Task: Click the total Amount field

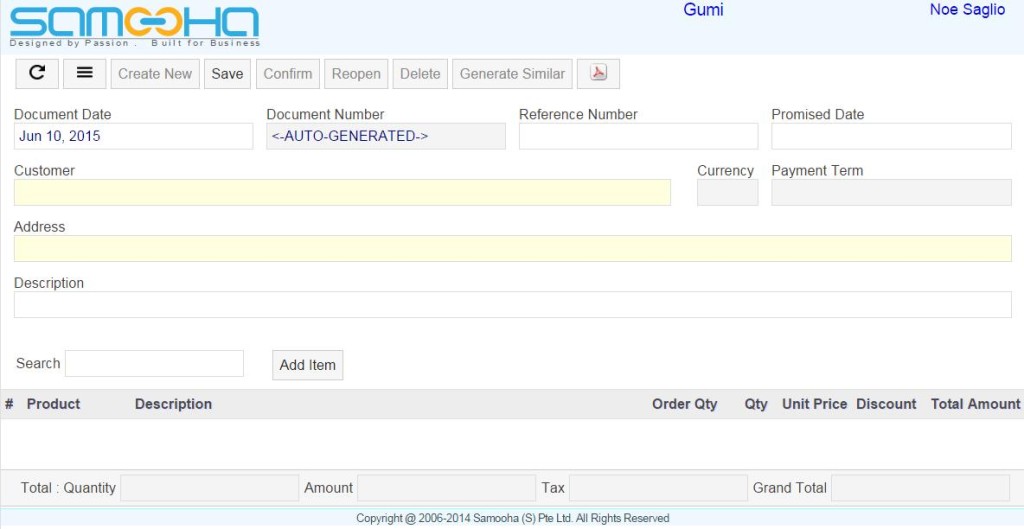Action: click(x=447, y=488)
